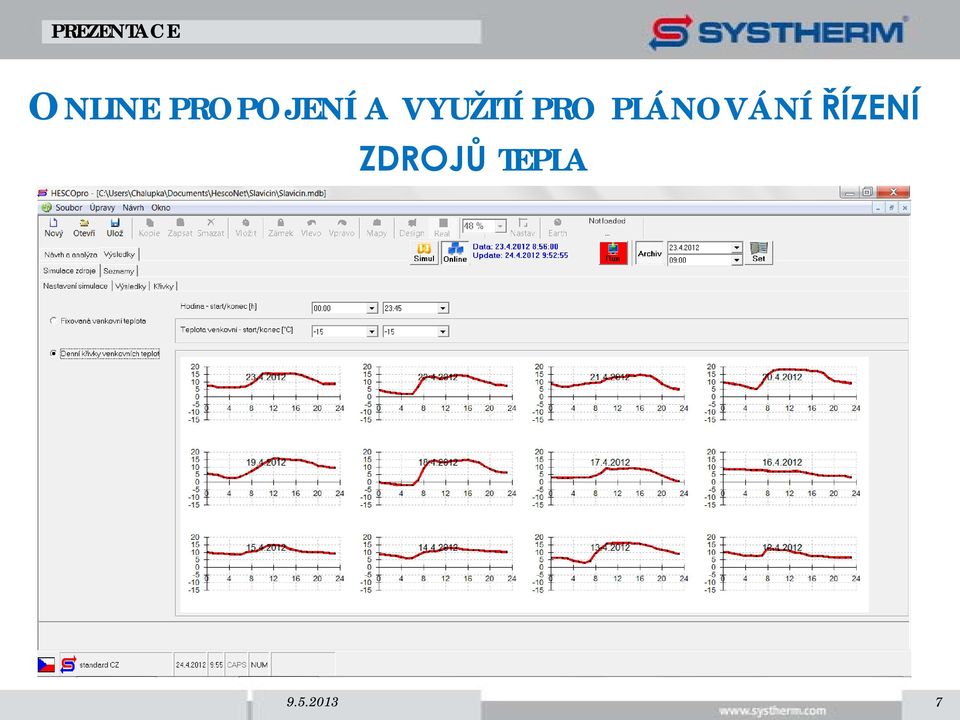This screenshot has width=960, height=720.
Task: Switch to Výsledky tab next to Křivky
Action: point(130,286)
